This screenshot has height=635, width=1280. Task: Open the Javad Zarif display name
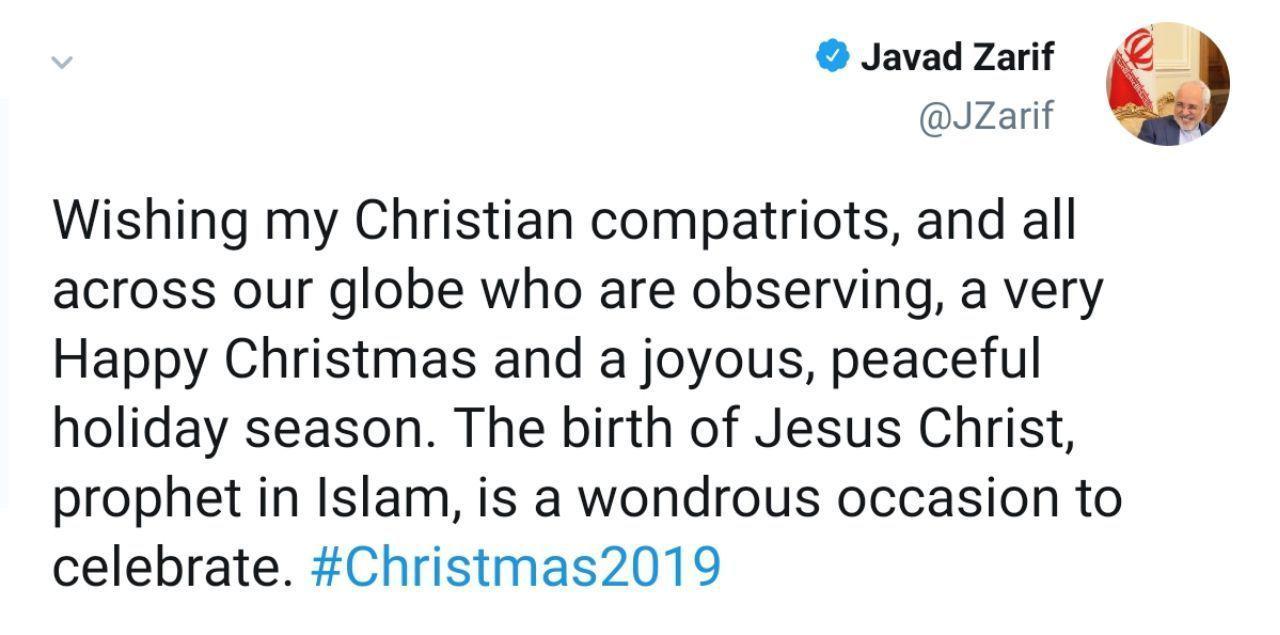coord(957,57)
